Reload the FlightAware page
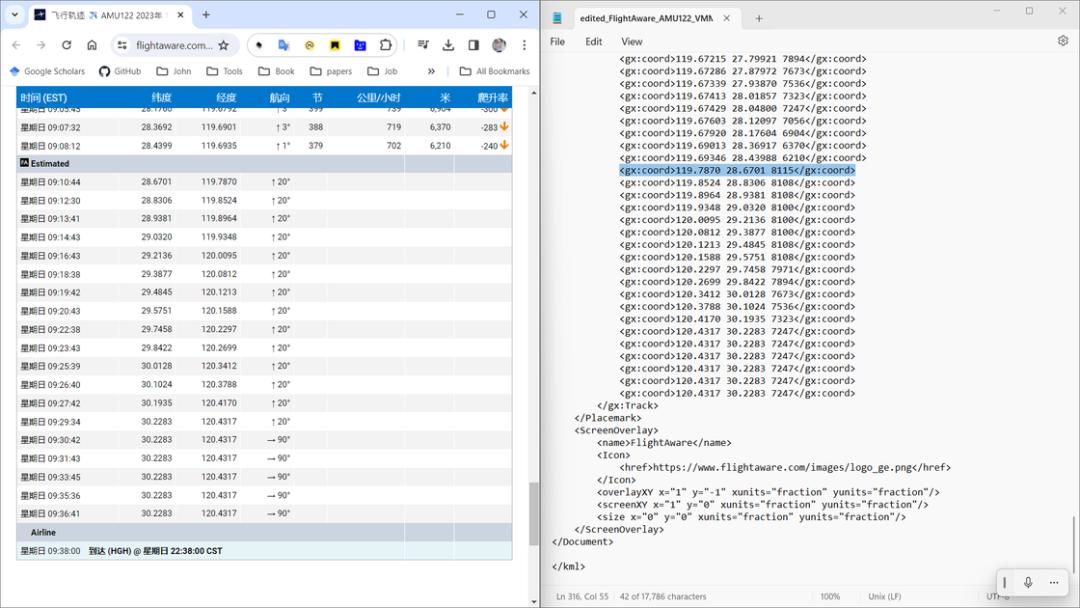1080x608 pixels. click(x=66, y=45)
